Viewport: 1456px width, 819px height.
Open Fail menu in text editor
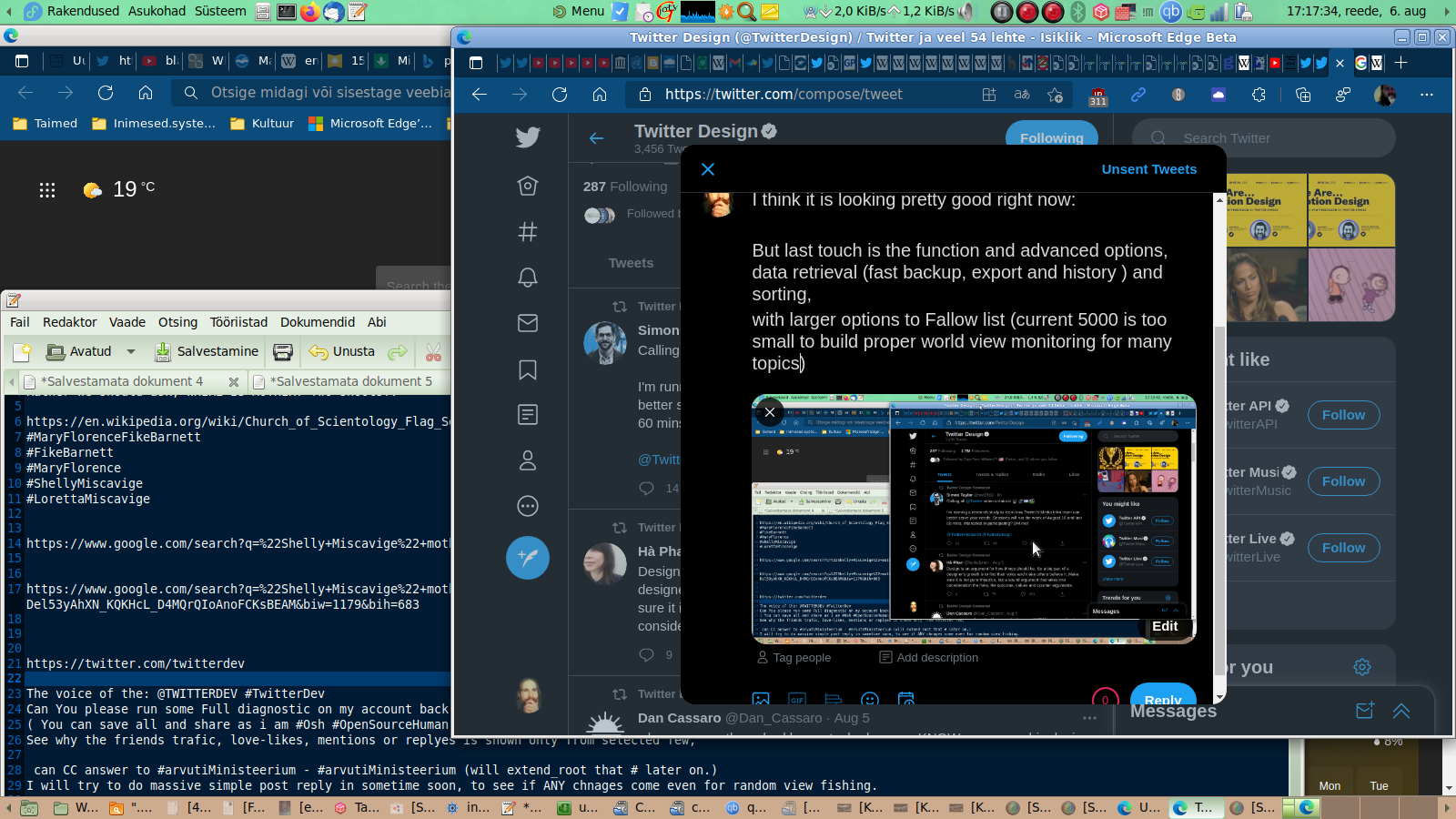point(20,322)
